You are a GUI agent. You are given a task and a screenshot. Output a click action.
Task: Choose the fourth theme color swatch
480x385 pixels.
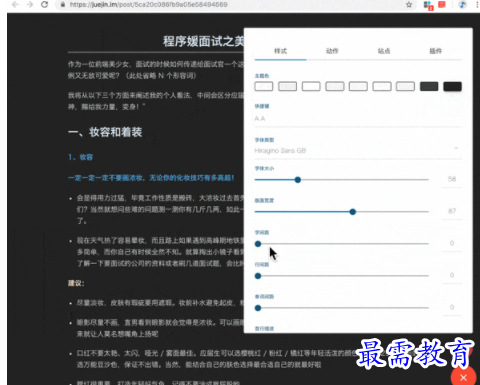click(x=335, y=87)
